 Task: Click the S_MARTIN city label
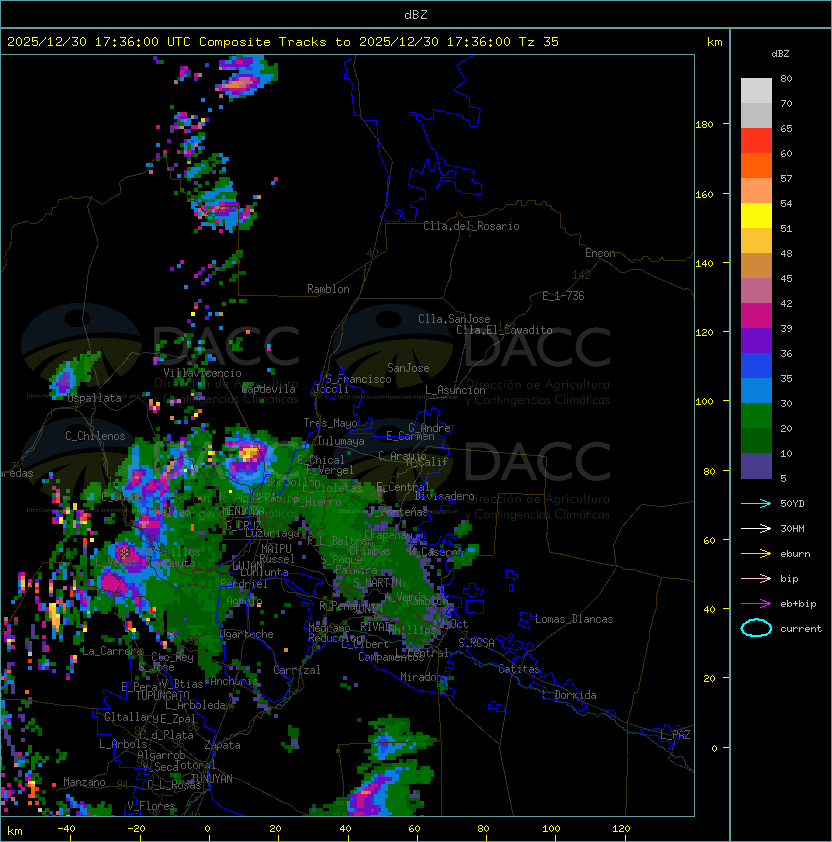[x=378, y=583]
